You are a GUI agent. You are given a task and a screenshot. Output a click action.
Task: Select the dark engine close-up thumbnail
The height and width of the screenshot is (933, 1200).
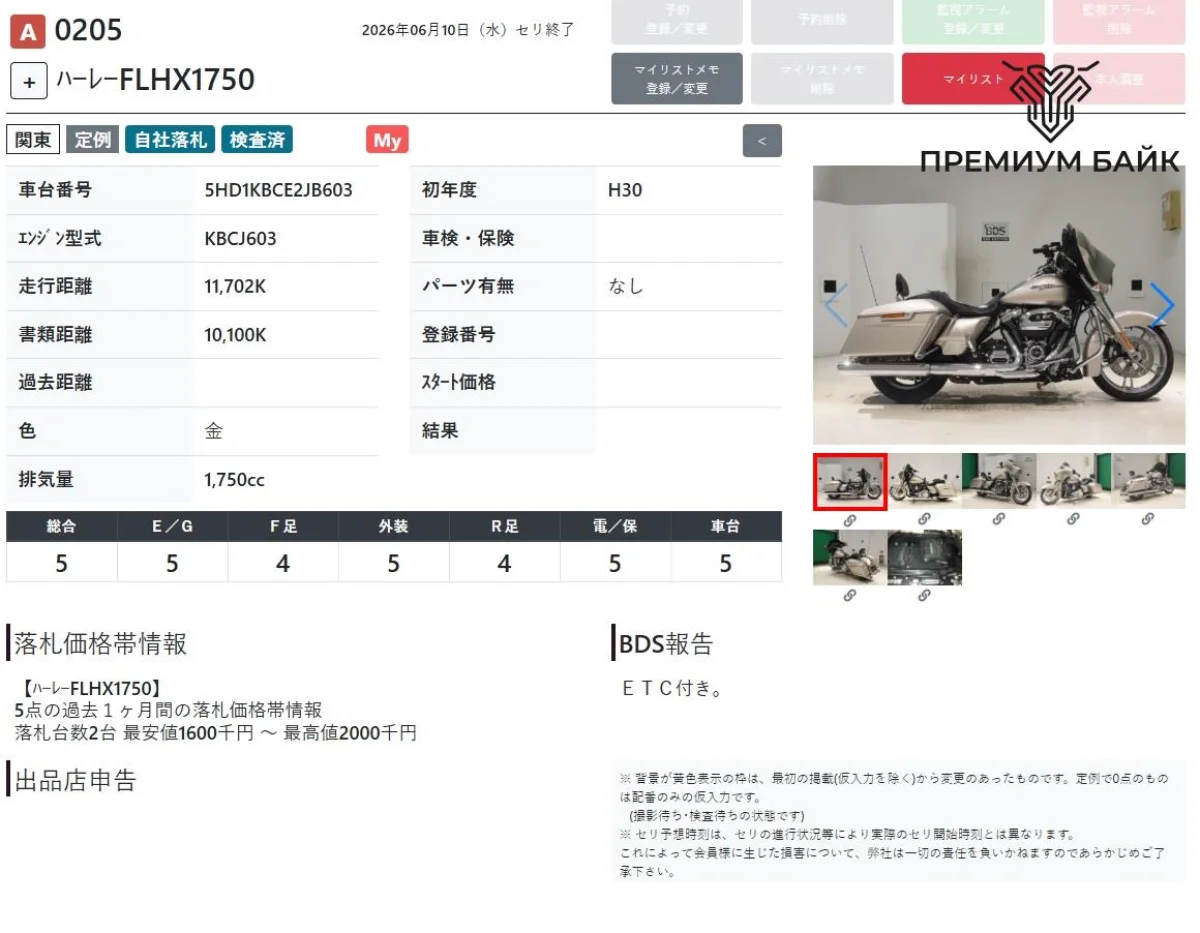[925, 557]
